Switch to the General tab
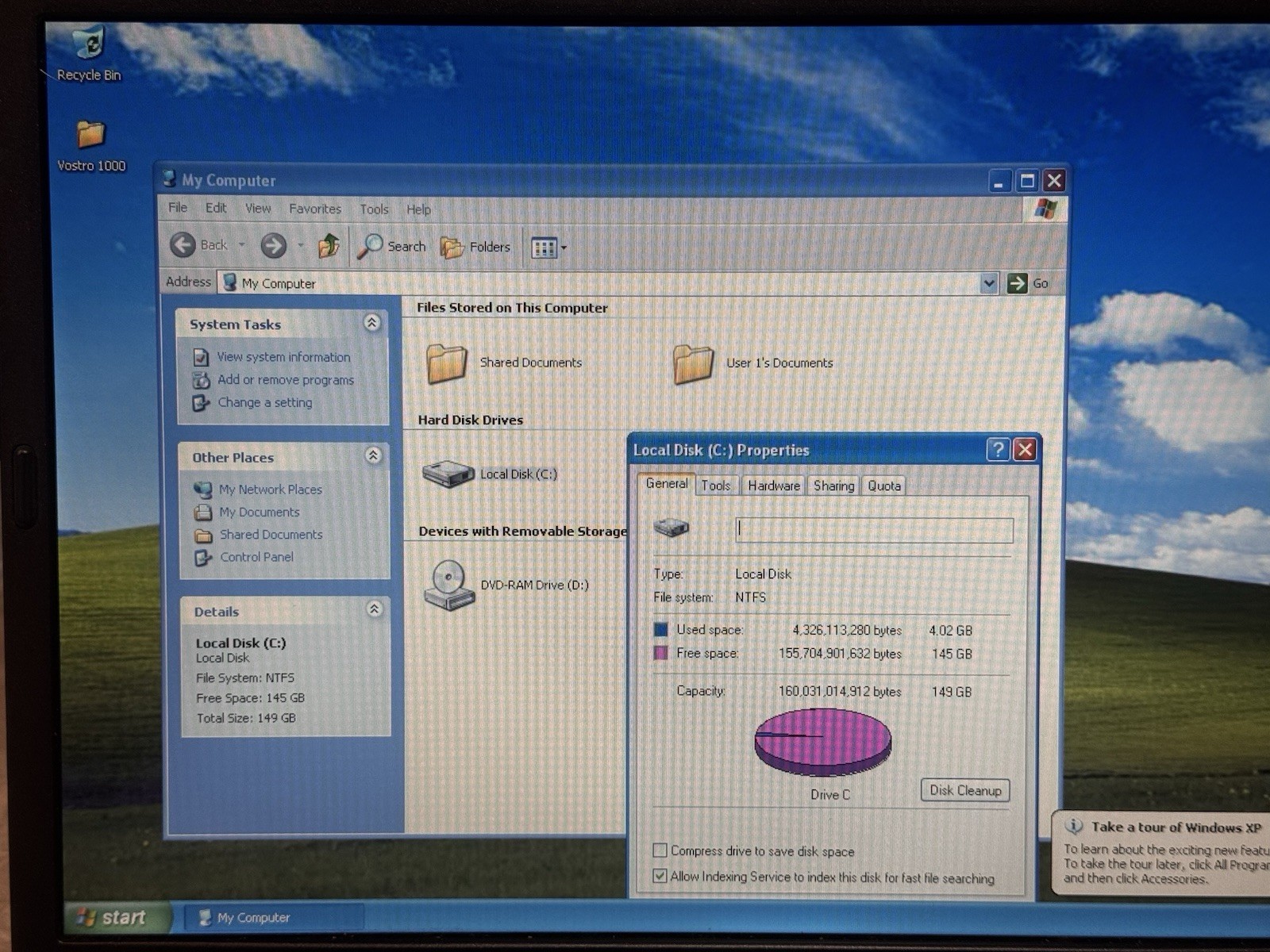This screenshot has height=952, width=1270. (x=666, y=483)
